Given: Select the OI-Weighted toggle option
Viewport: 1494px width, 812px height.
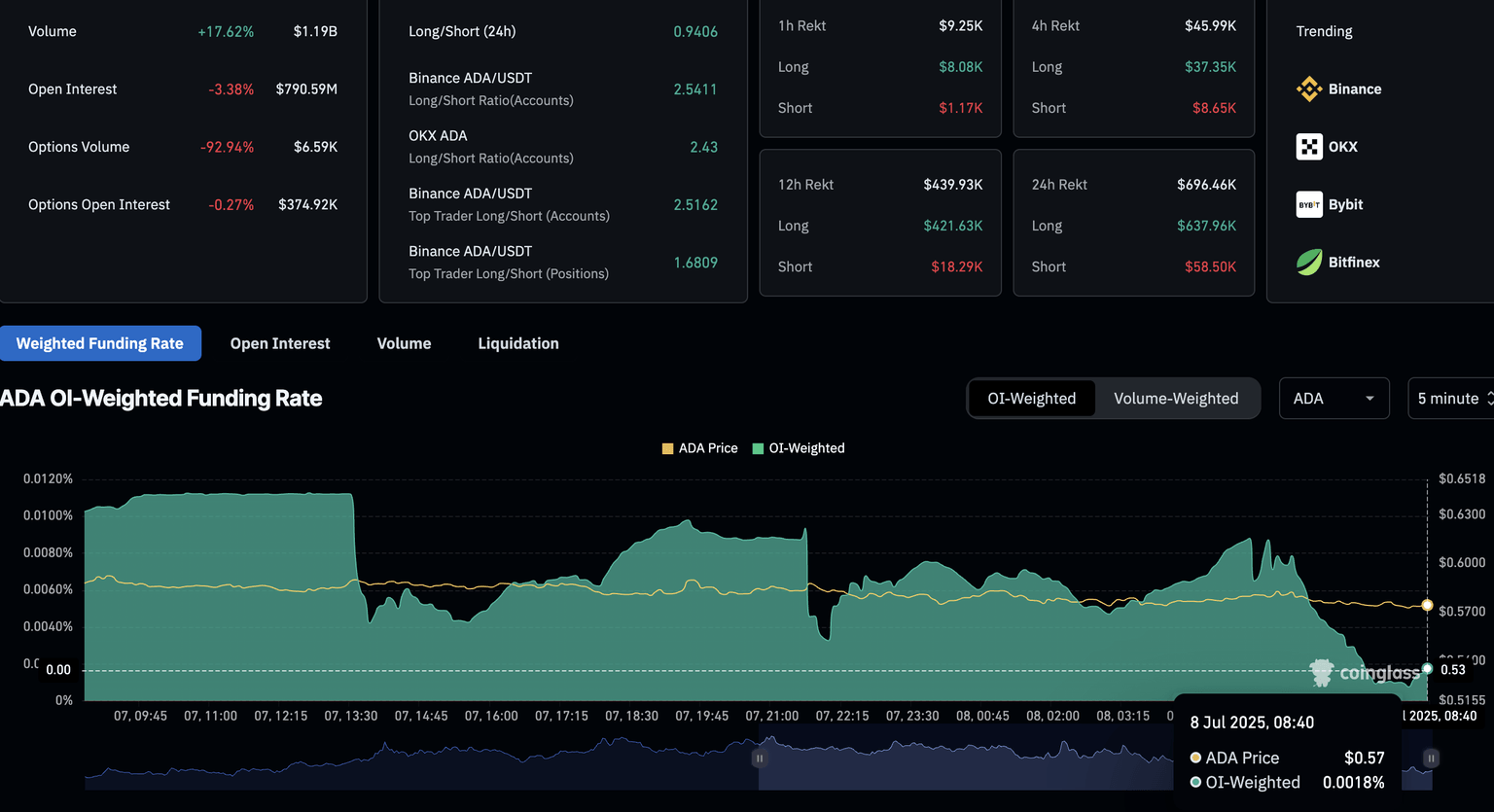Looking at the screenshot, I should pos(1031,399).
